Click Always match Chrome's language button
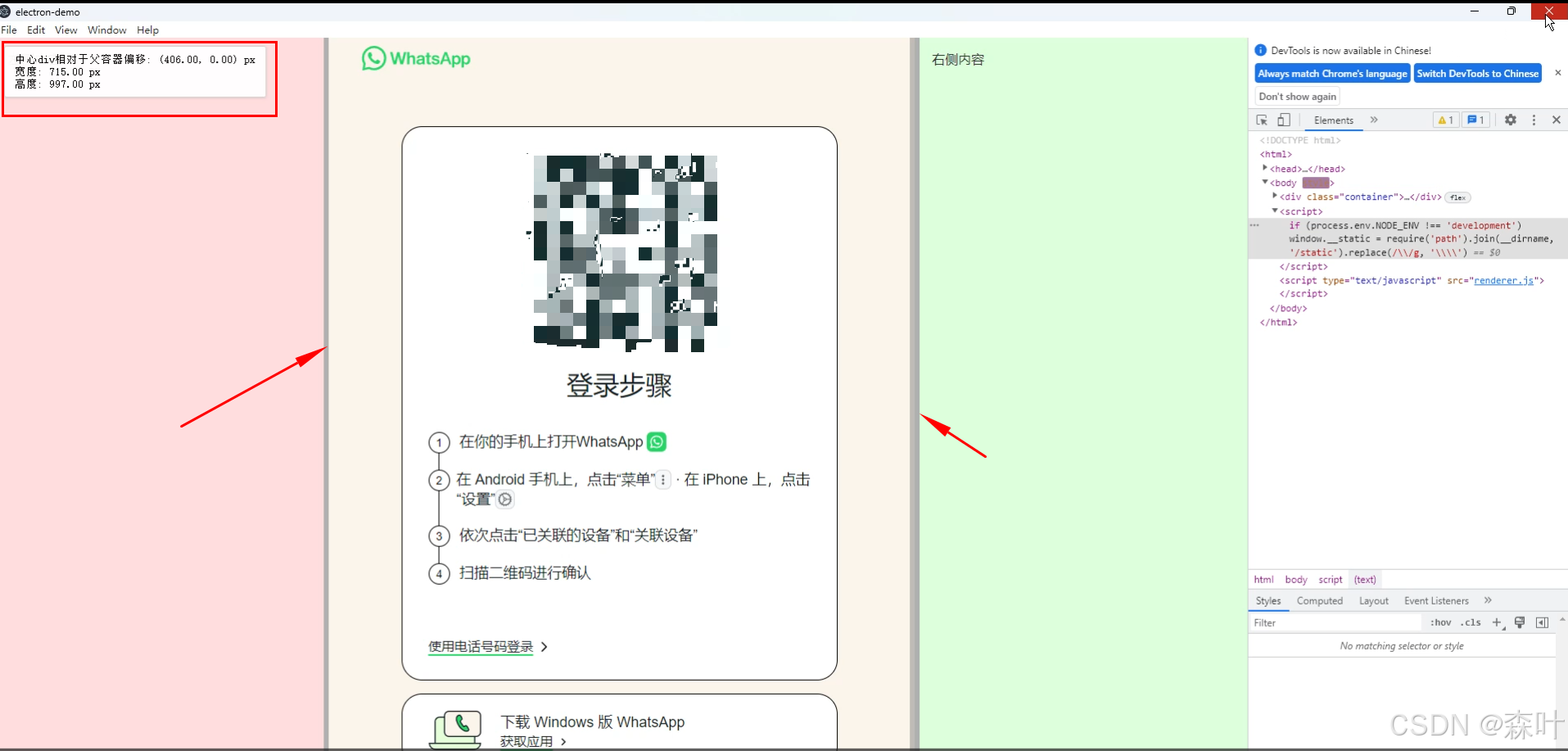This screenshot has width=1568, height=751. pos(1332,73)
